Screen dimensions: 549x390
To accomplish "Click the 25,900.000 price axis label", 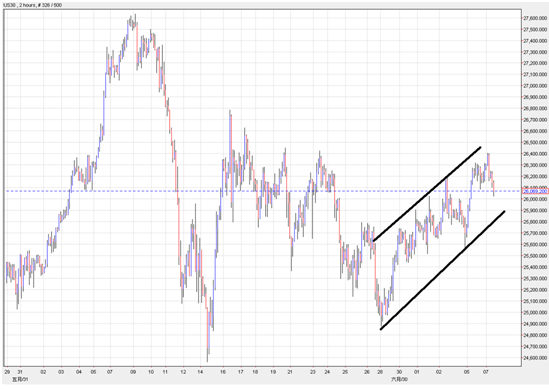I will click(535, 210).
